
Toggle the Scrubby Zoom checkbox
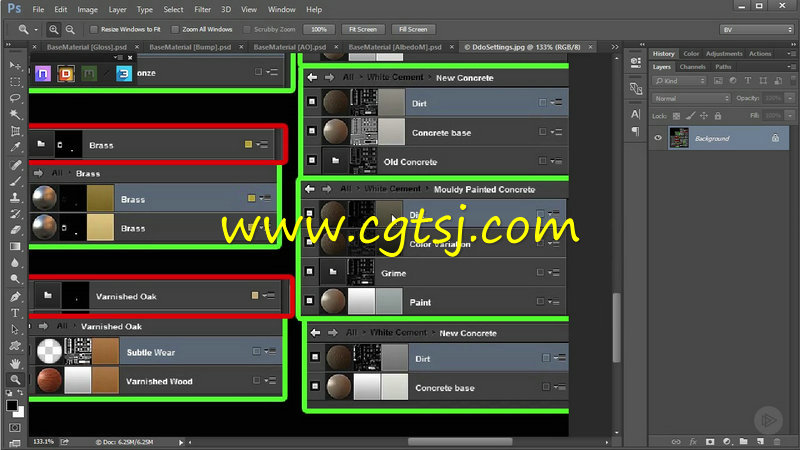coord(247,30)
